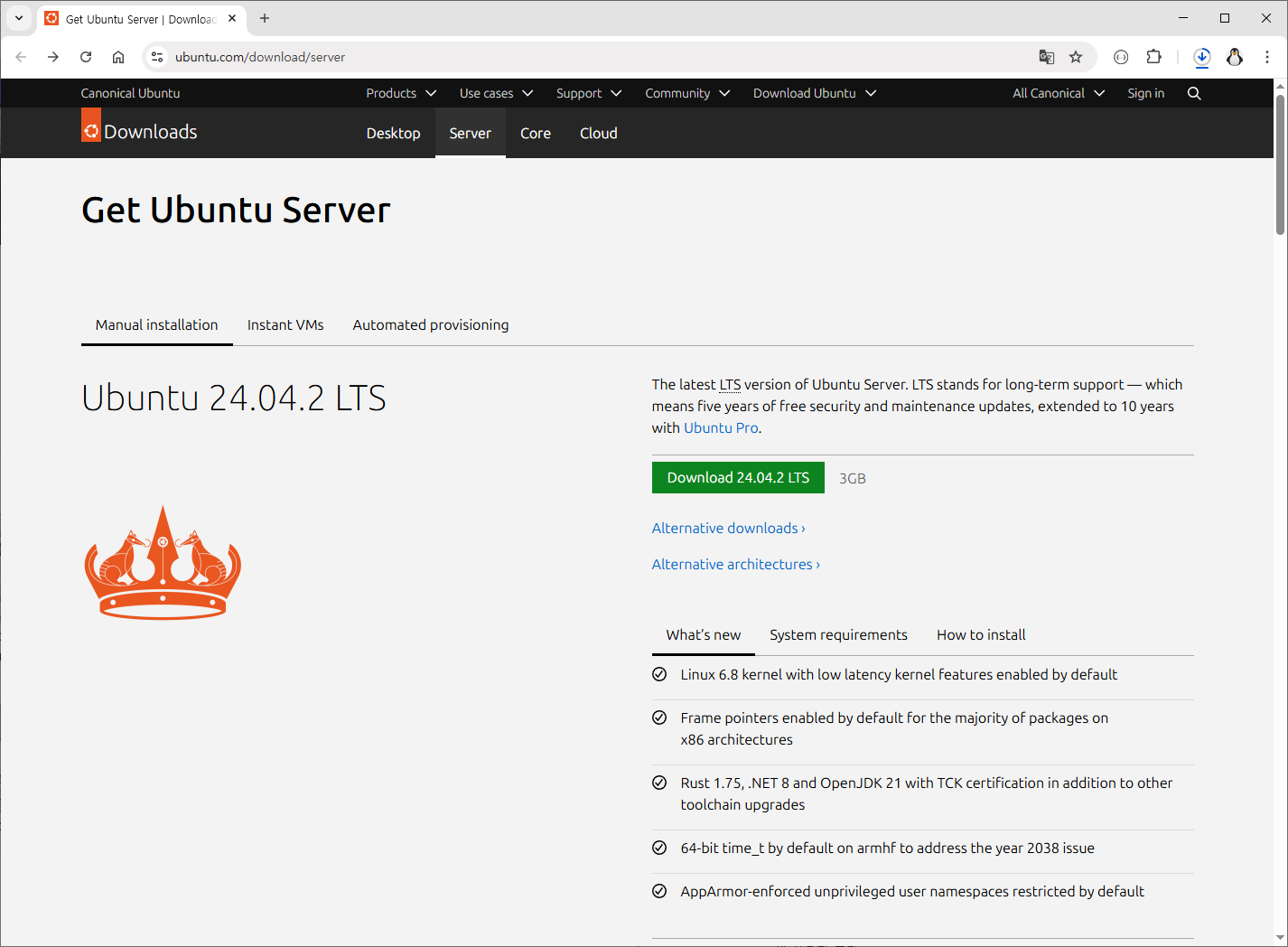
Task: Click the Download 24.04.2 LTS button
Action: point(738,478)
